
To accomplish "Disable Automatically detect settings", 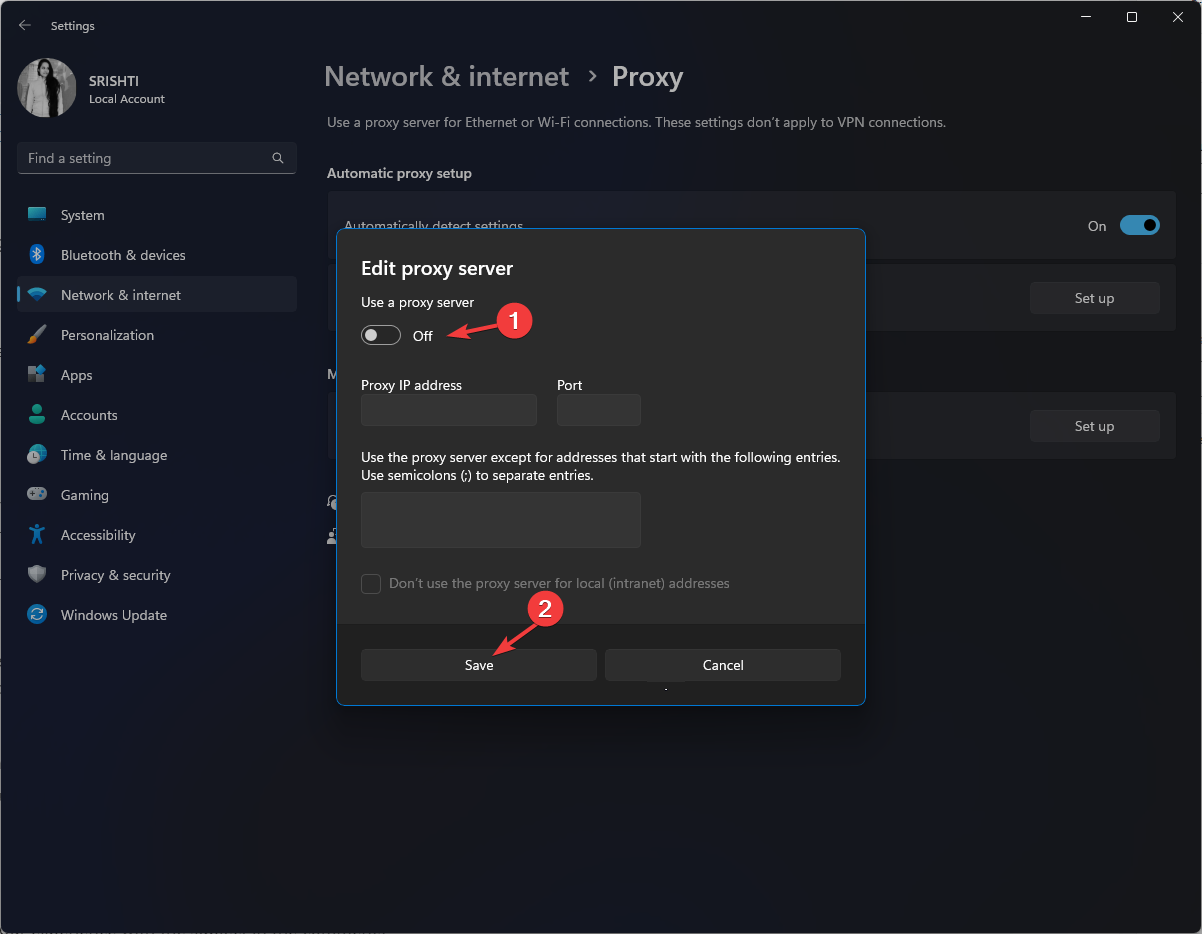I will (1139, 225).
